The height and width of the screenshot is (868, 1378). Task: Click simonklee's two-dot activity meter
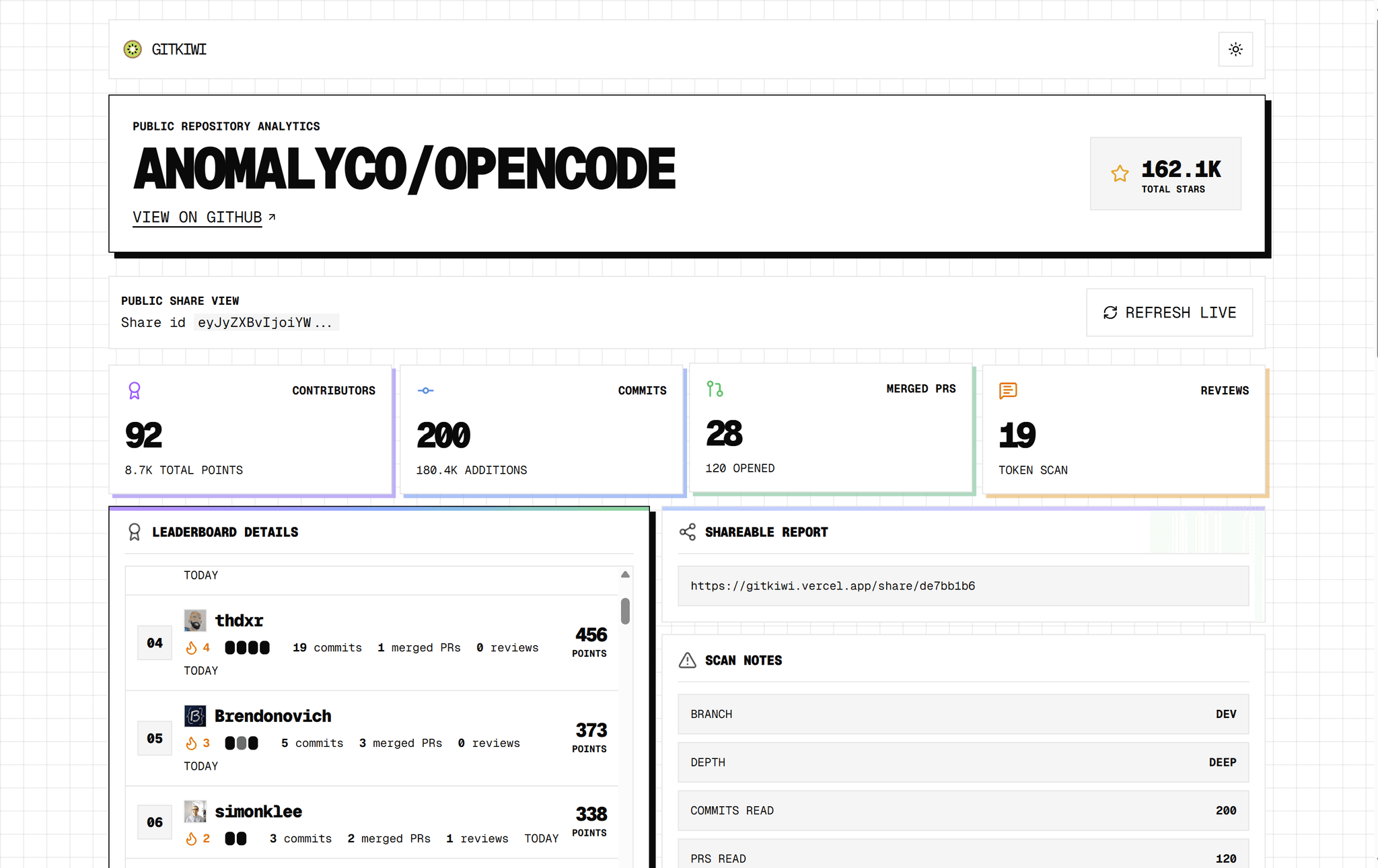[235, 839]
